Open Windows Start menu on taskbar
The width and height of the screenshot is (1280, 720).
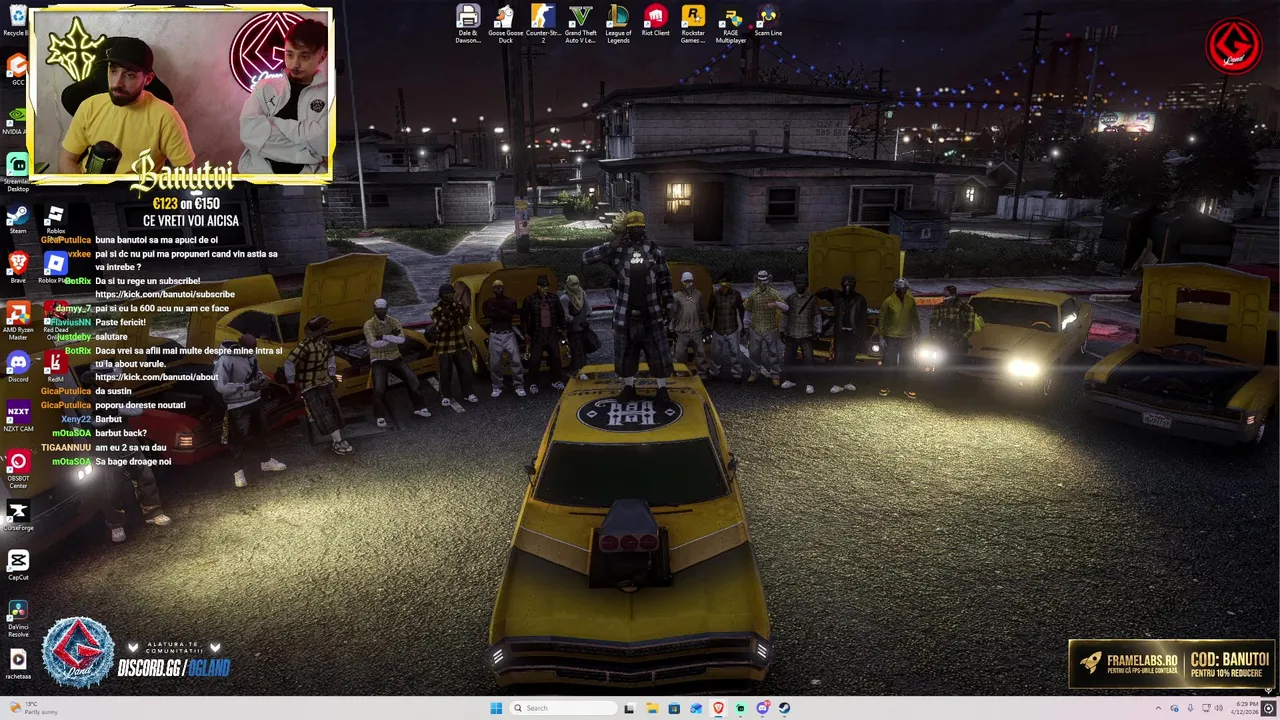[x=496, y=708]
